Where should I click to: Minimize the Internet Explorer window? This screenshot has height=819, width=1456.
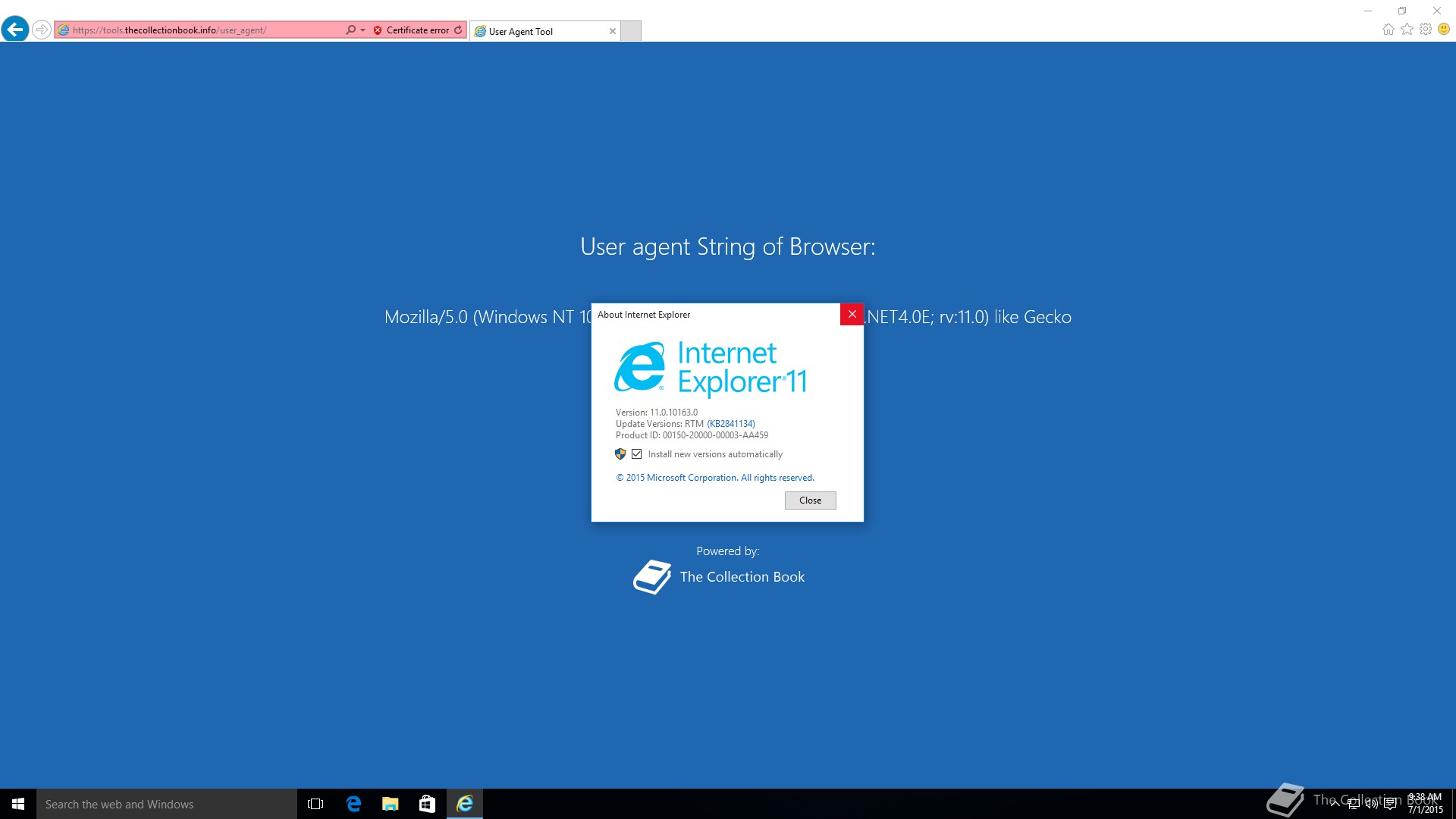[1368, 11]
